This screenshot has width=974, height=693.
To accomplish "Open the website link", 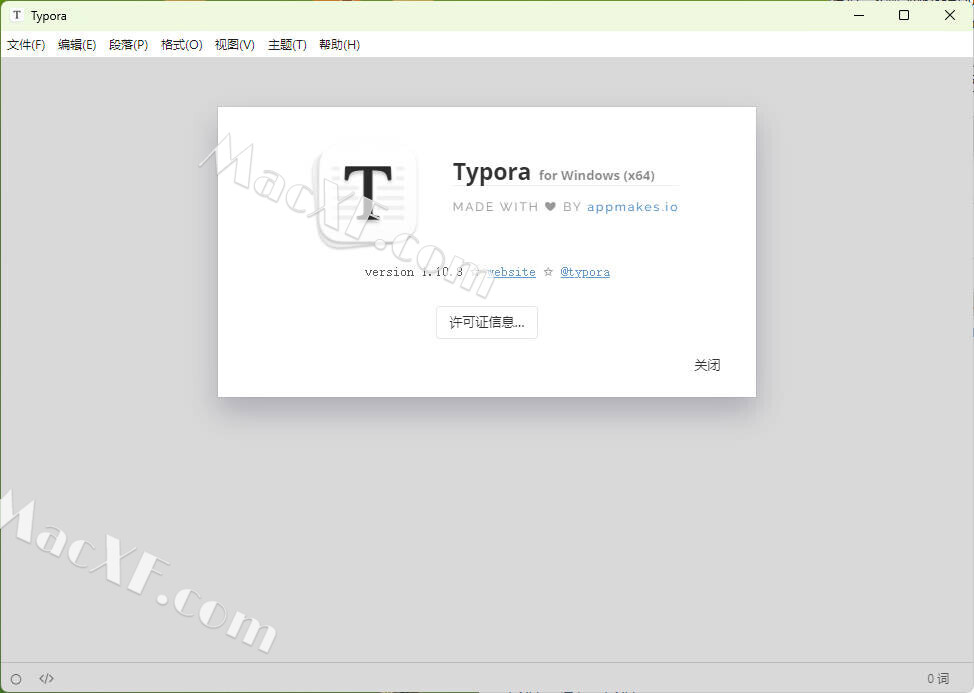I will [x=511, y=272].
